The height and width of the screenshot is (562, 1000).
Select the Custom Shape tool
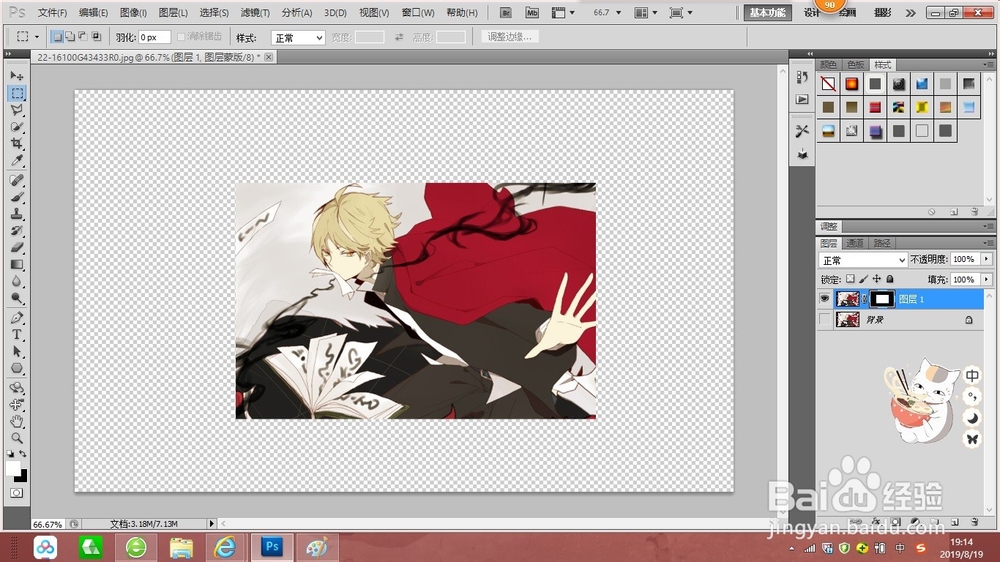point(17,369)
